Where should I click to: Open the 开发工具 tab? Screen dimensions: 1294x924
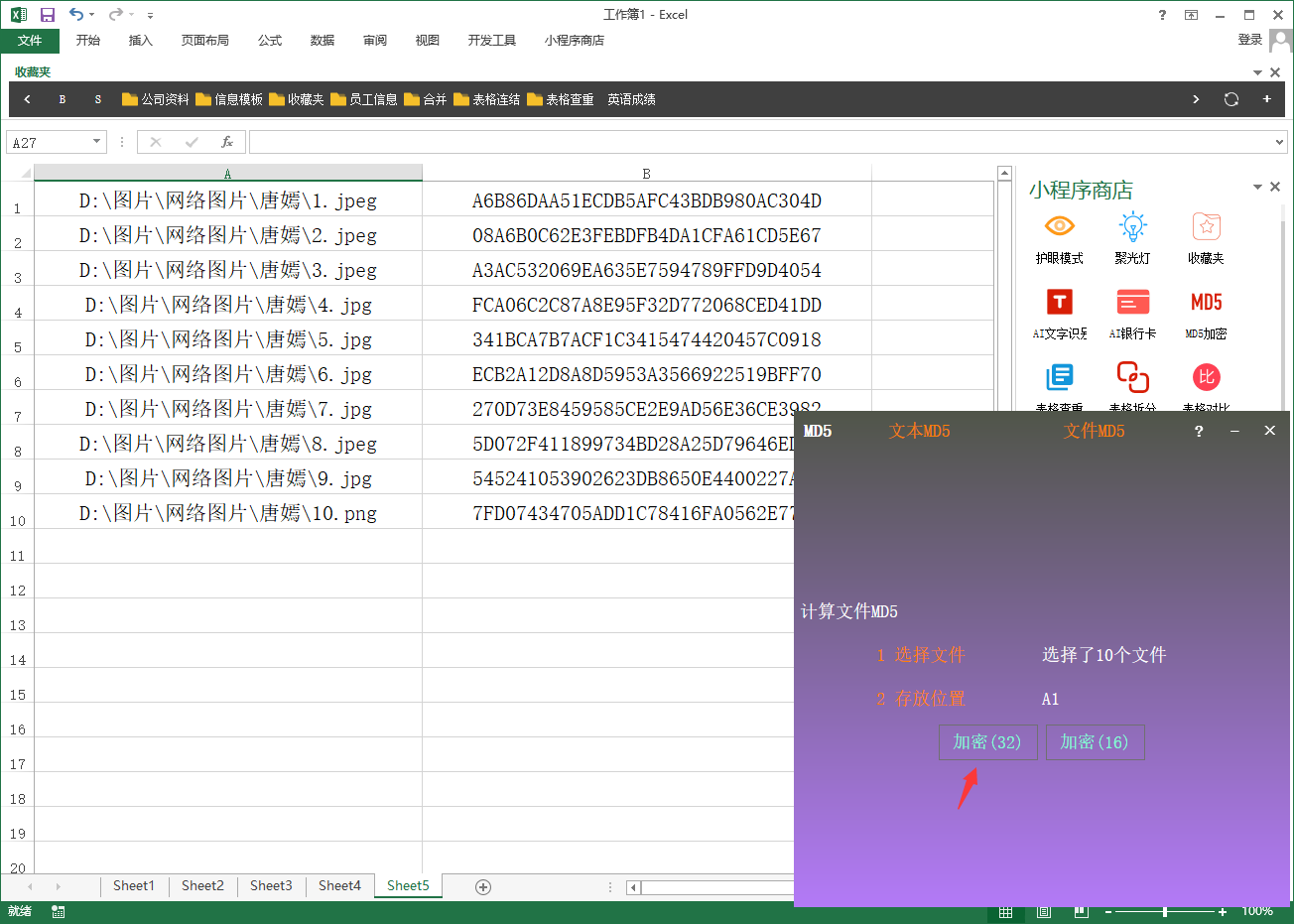(x=492, y=41)
